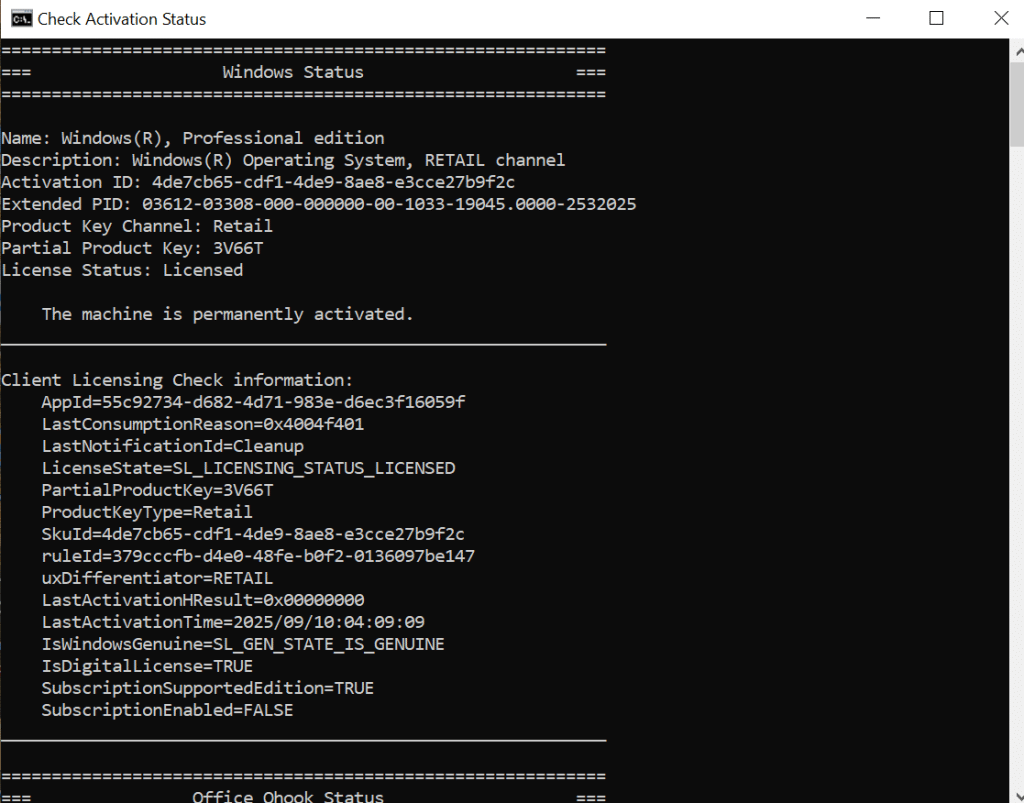Screen dimensions: 1024x803
Task: Click the 'License Status: Licensed' line
Action: 122,270
